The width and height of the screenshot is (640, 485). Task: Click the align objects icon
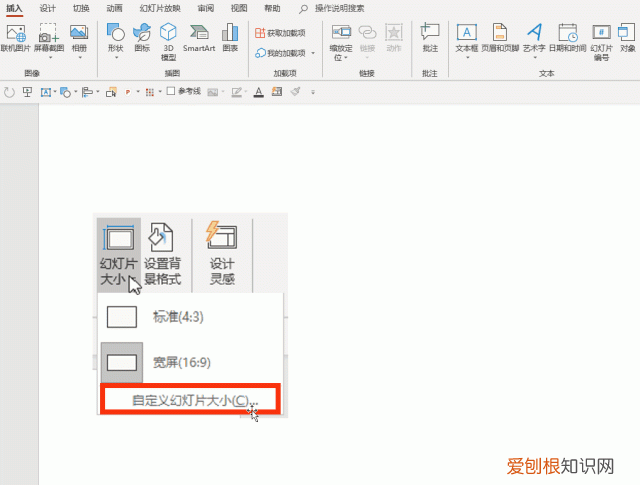pos(87,92)
